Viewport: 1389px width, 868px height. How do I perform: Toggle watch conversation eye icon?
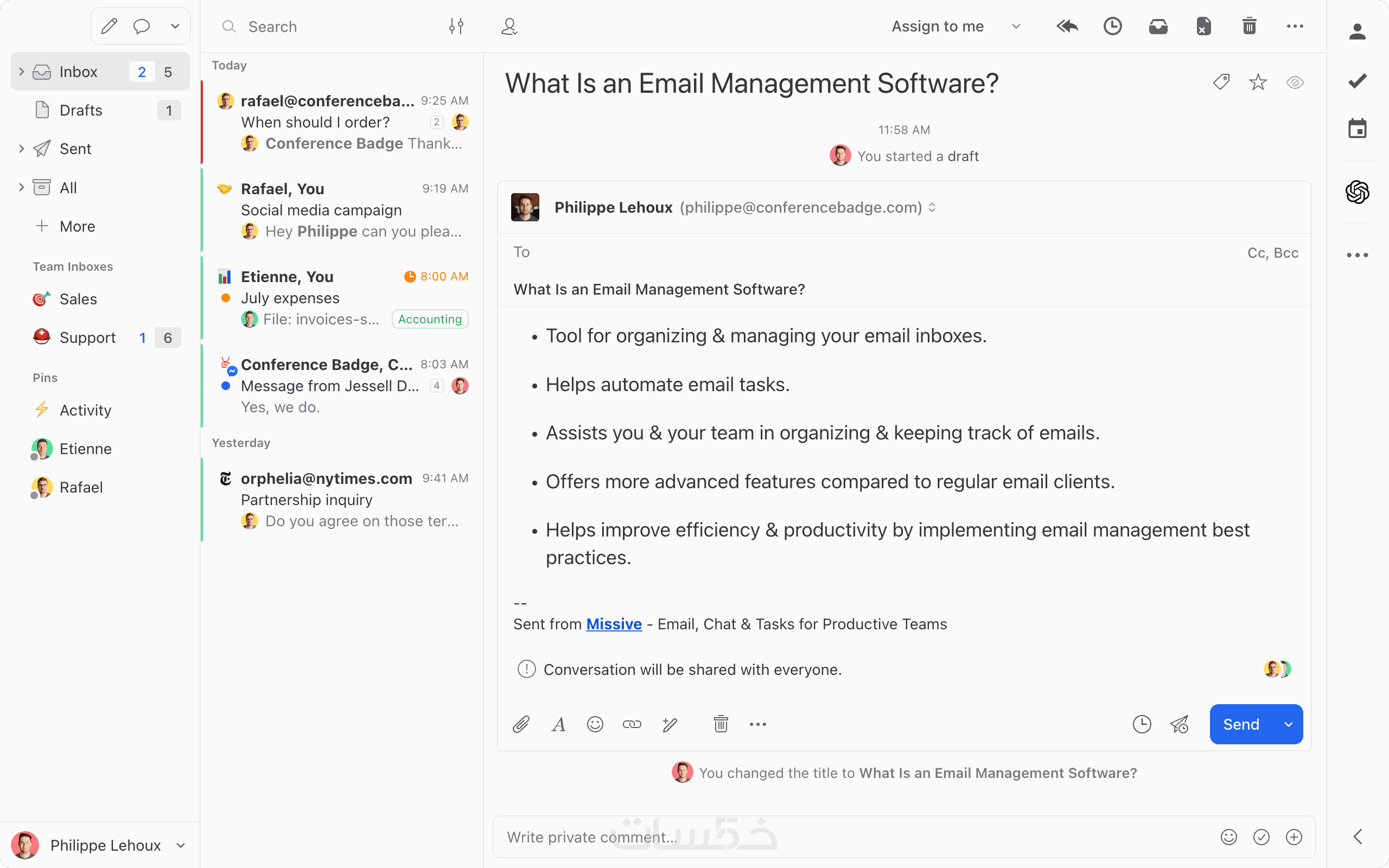(x=1295, y=82)
